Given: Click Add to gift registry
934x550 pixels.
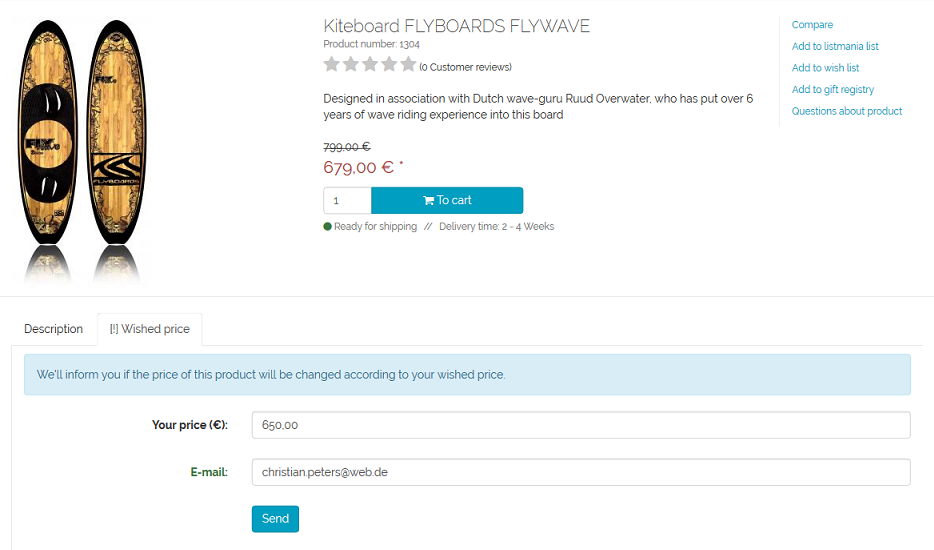Looking at the screenshot, I should coord(833,90).
